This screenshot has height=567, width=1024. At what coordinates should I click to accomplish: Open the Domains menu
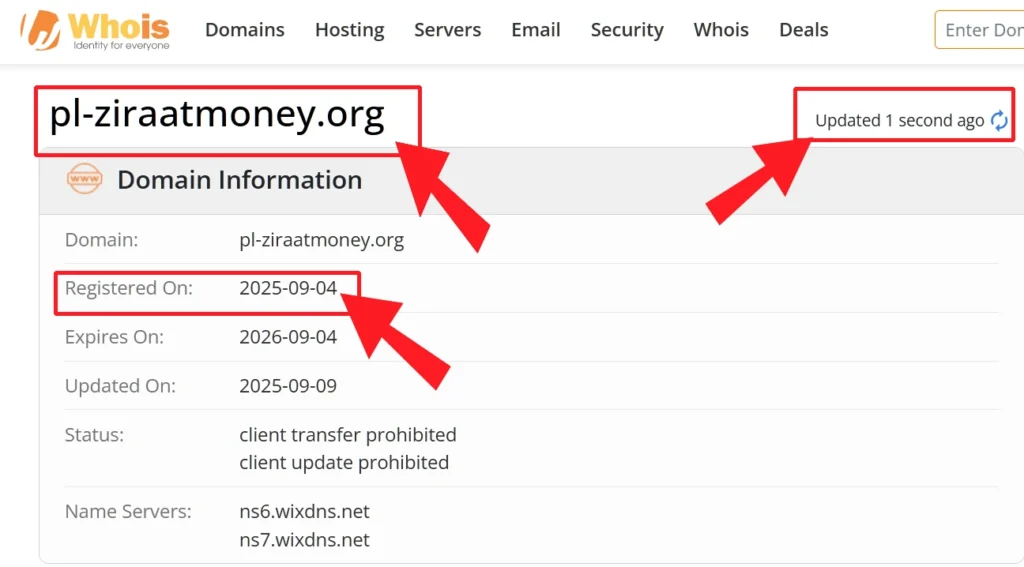point(244,30)
